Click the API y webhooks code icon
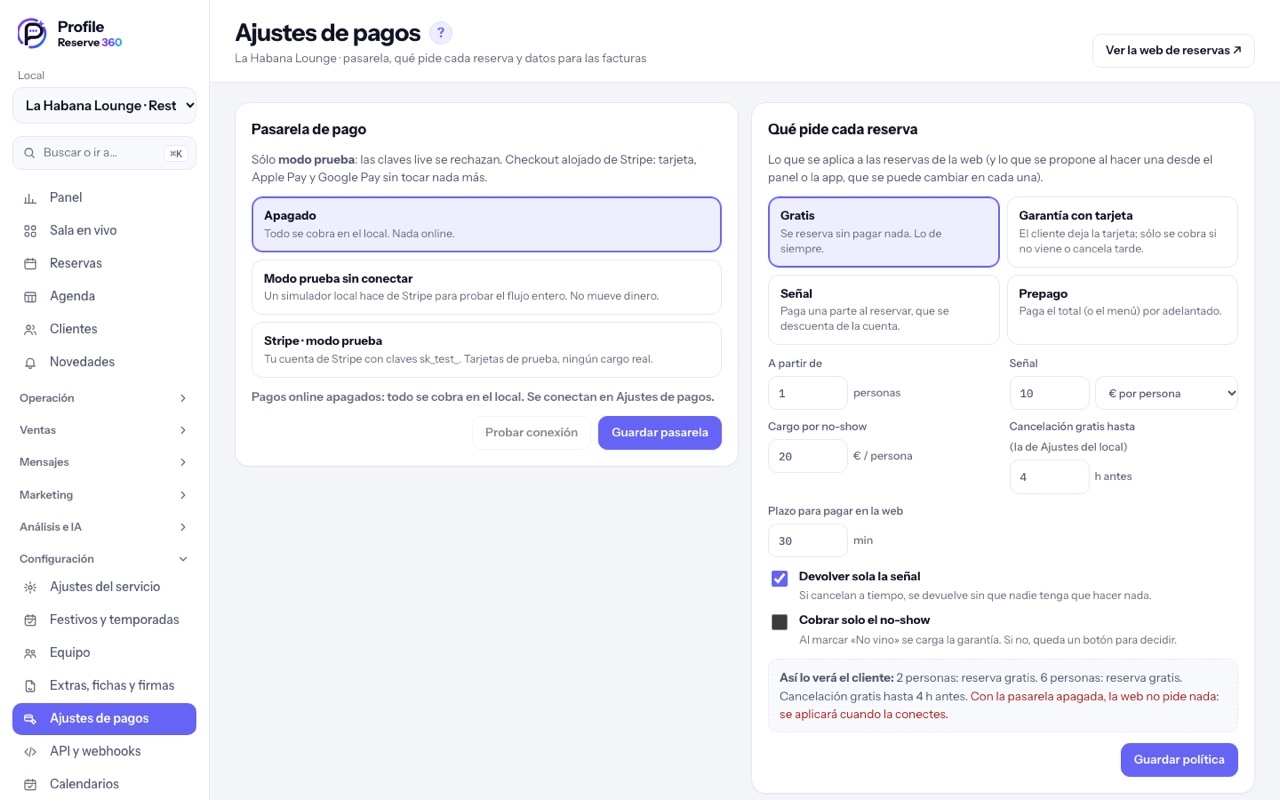This screenshot has width=1280, height=800. 30,751
